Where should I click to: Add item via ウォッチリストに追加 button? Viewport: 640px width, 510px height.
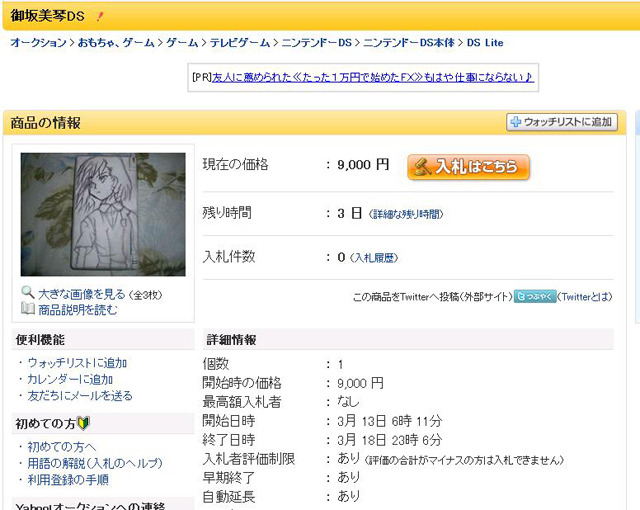[562, 122]
